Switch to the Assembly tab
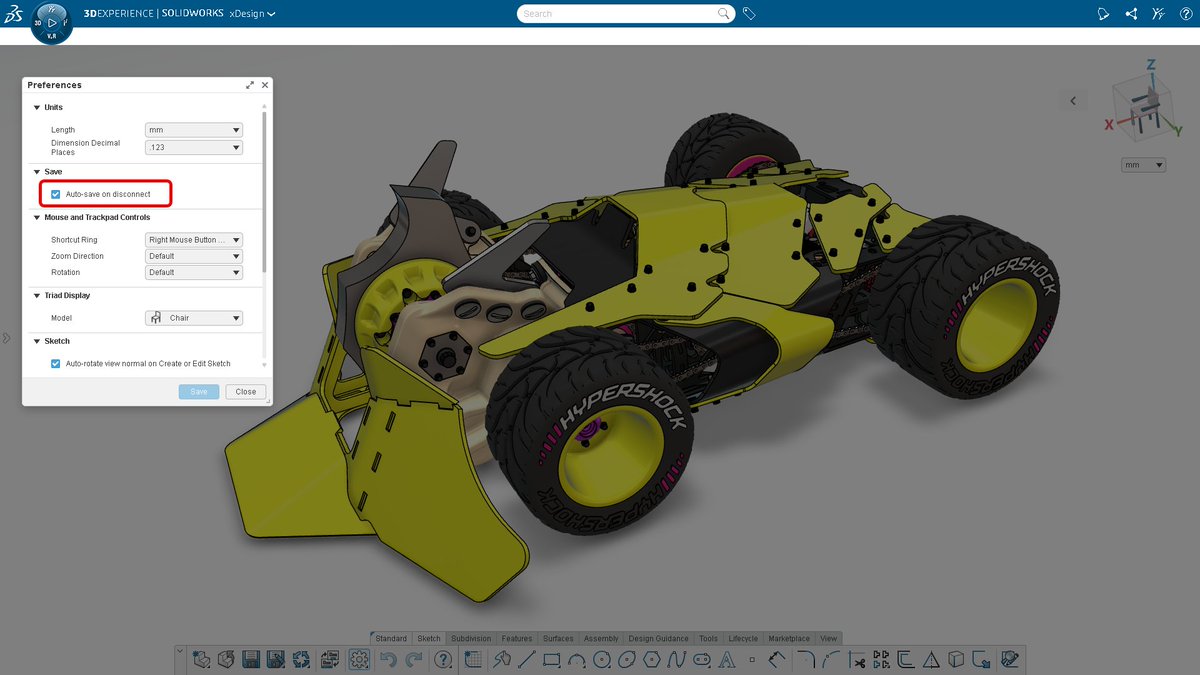The image size is (1200, 675). point(601,638)
